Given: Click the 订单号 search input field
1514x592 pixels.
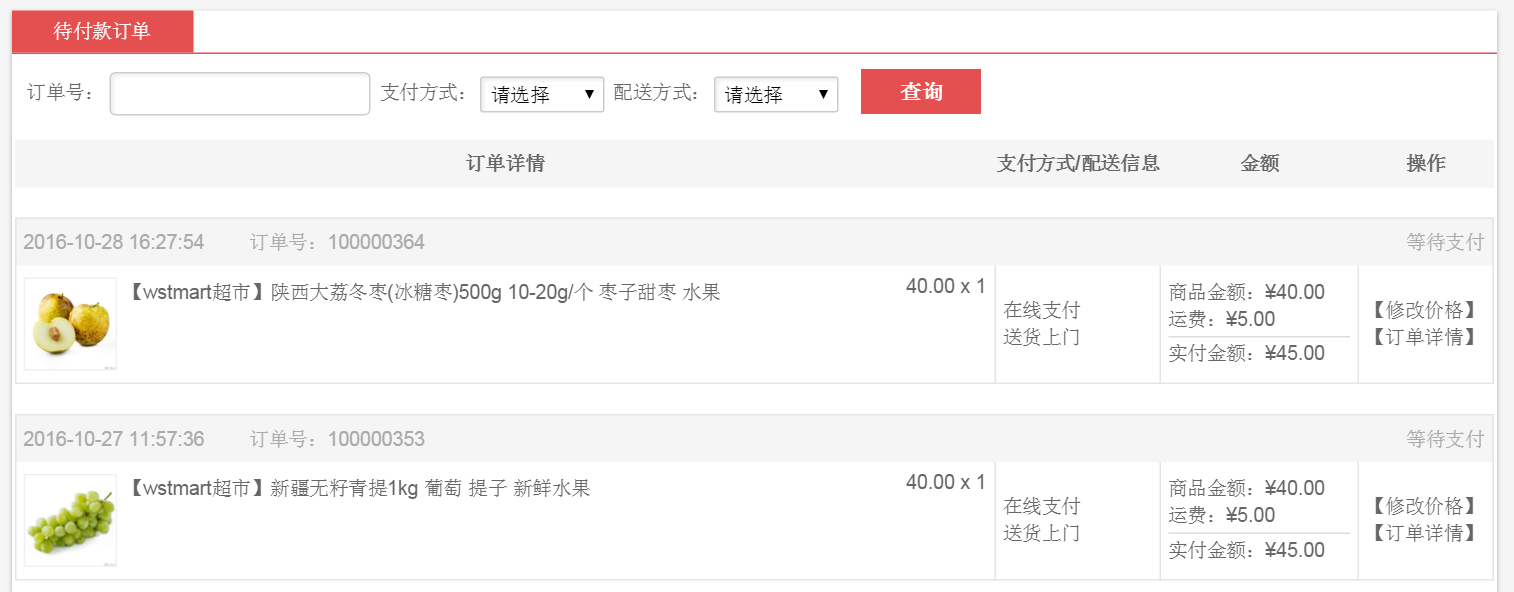Looking at the screenshot, I should 240,94.
